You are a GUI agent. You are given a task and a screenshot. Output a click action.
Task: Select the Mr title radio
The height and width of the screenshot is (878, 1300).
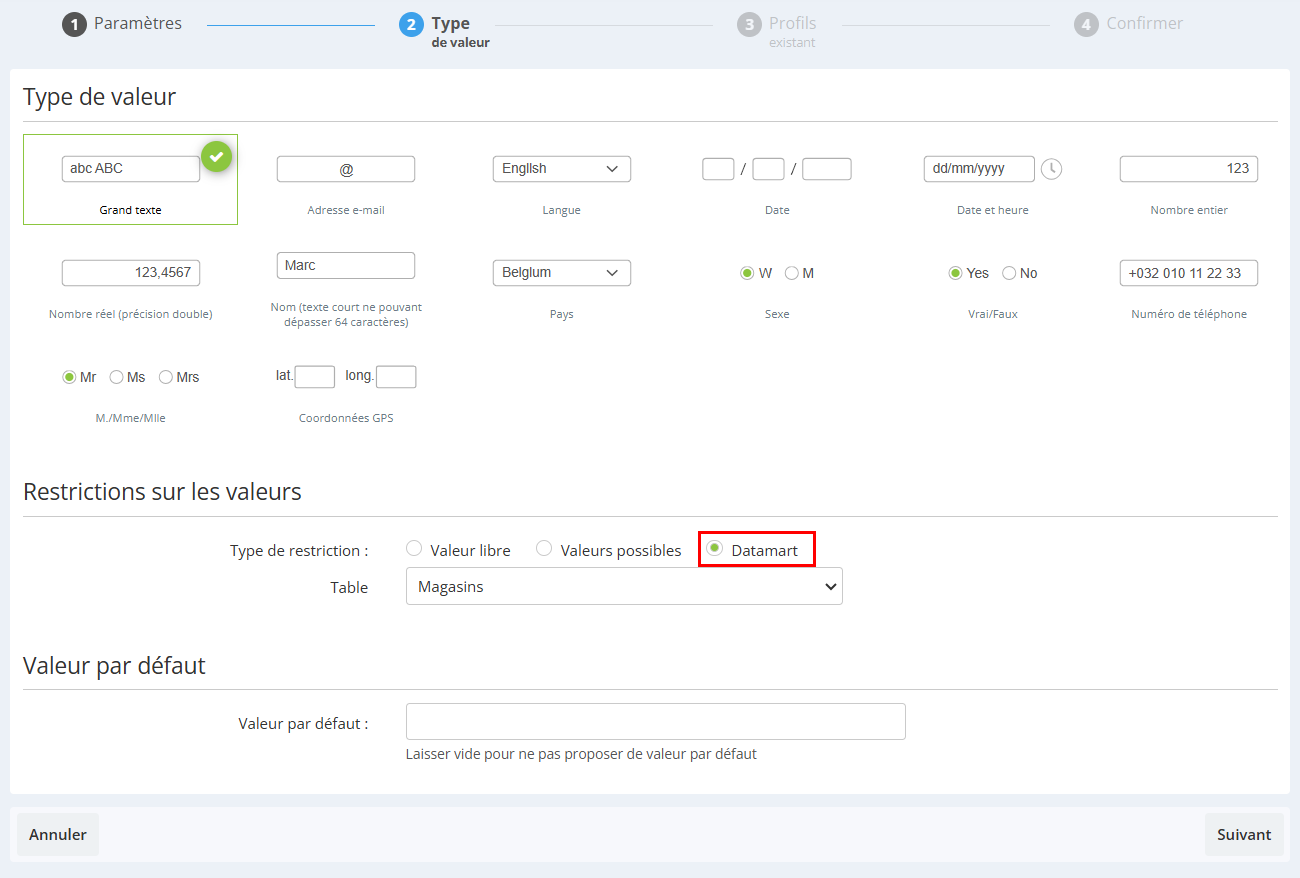(69, 377)
